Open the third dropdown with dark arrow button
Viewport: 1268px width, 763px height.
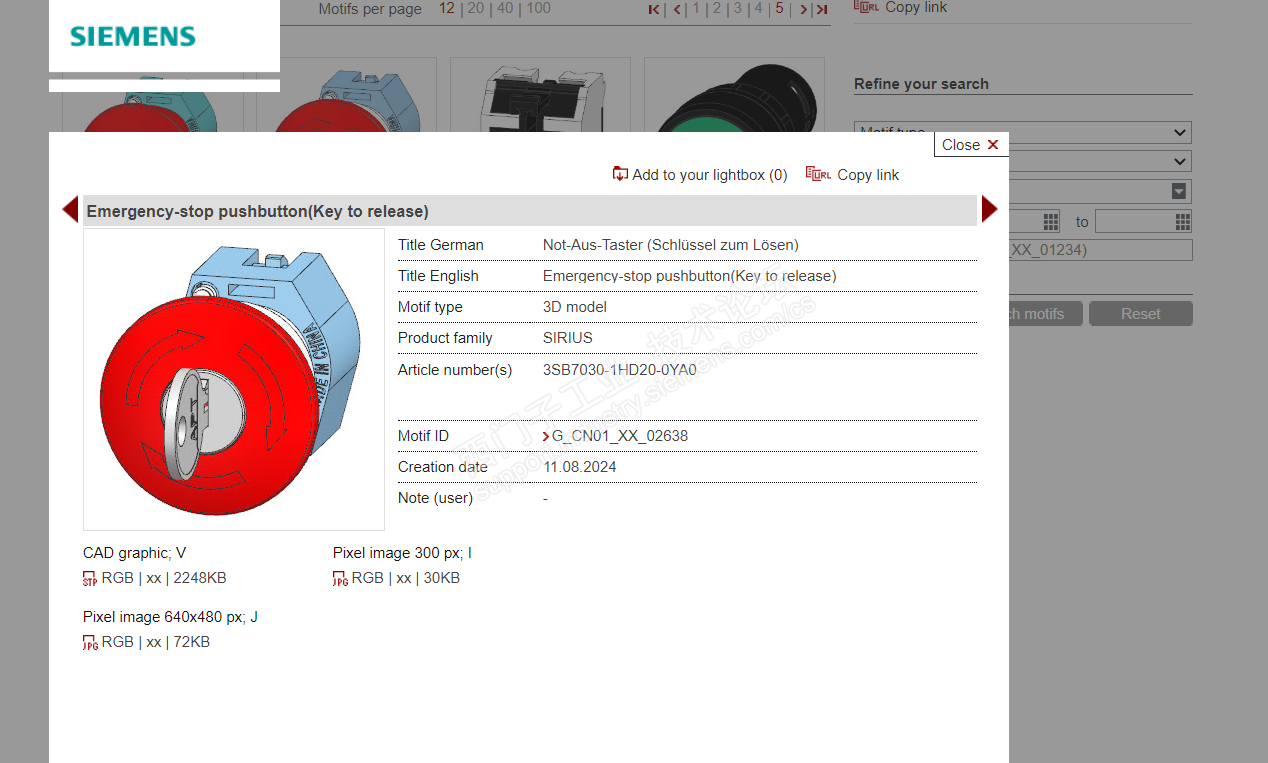click(1180, 191)
